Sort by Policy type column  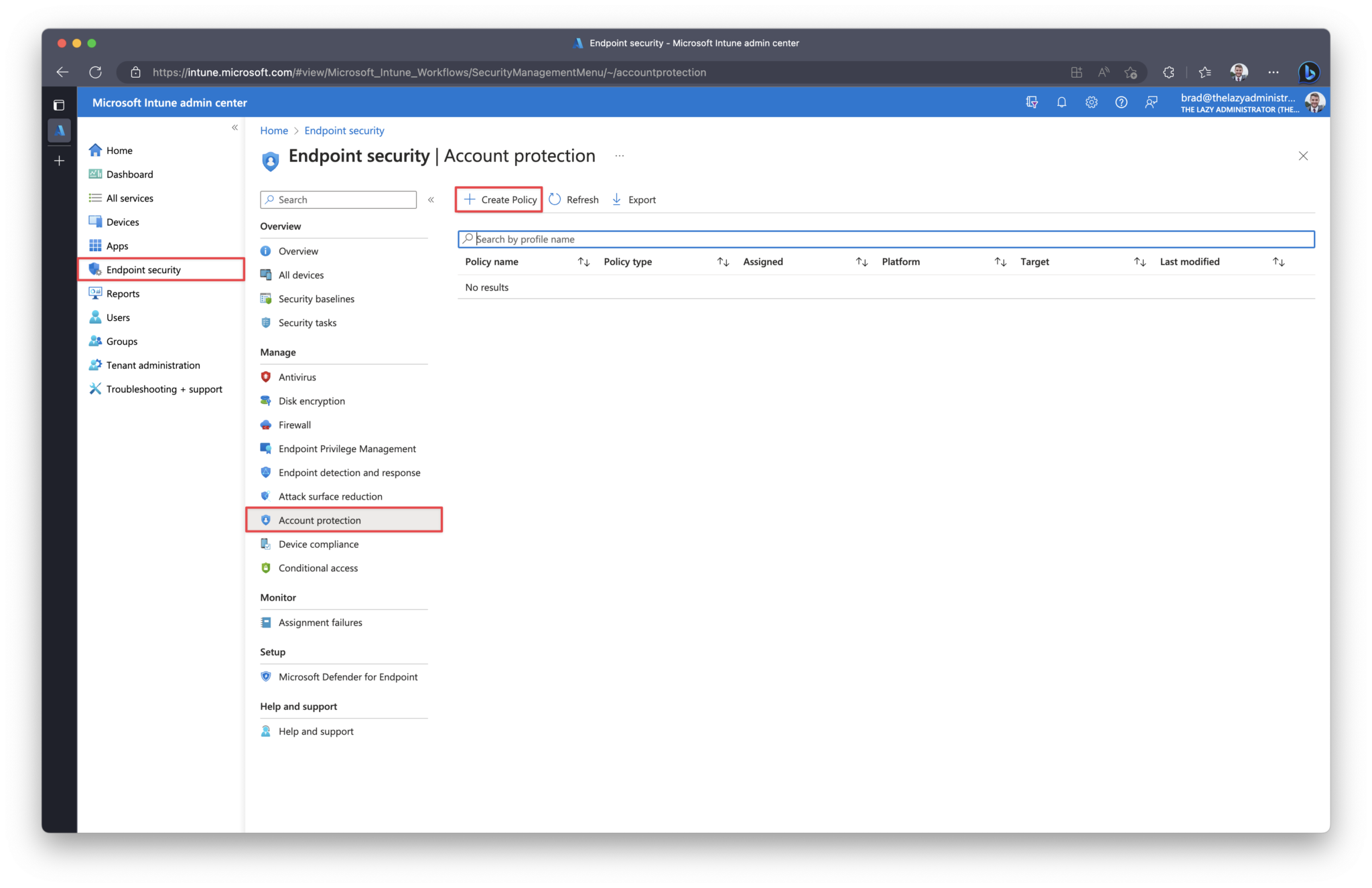[x=723, y=262]
